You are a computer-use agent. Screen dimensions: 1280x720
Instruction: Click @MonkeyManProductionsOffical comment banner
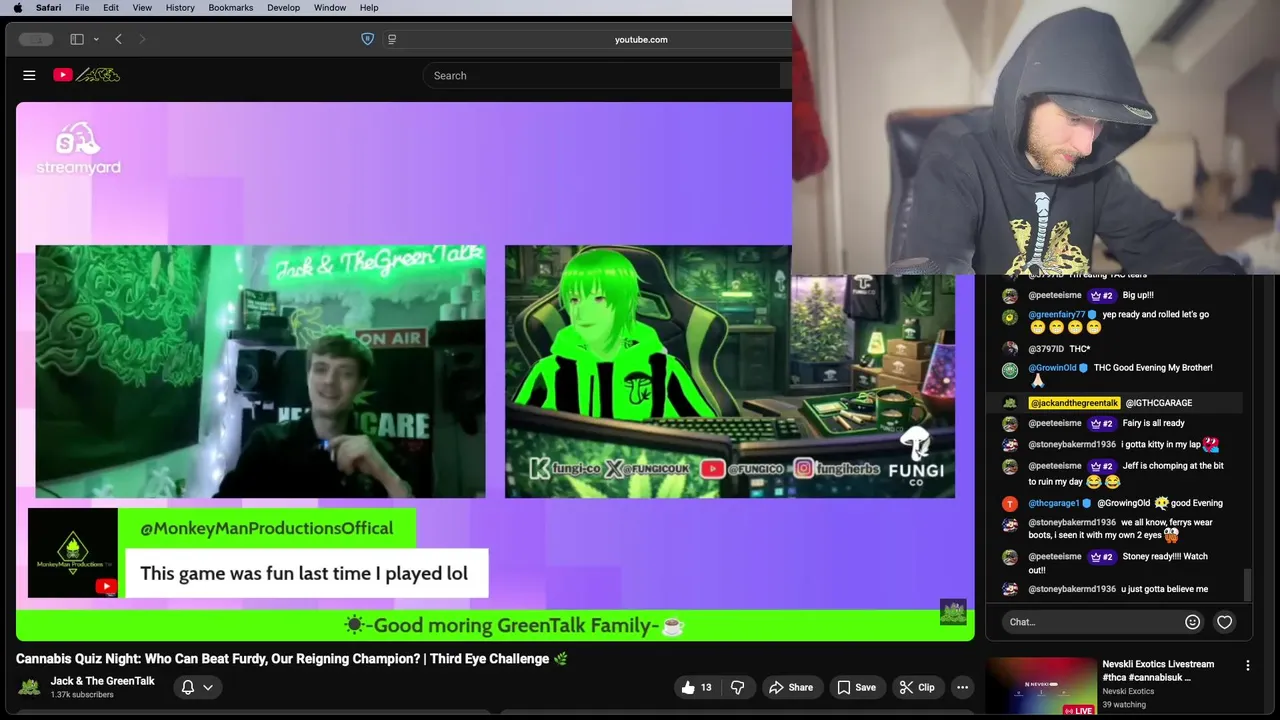[x=258, y=553]
